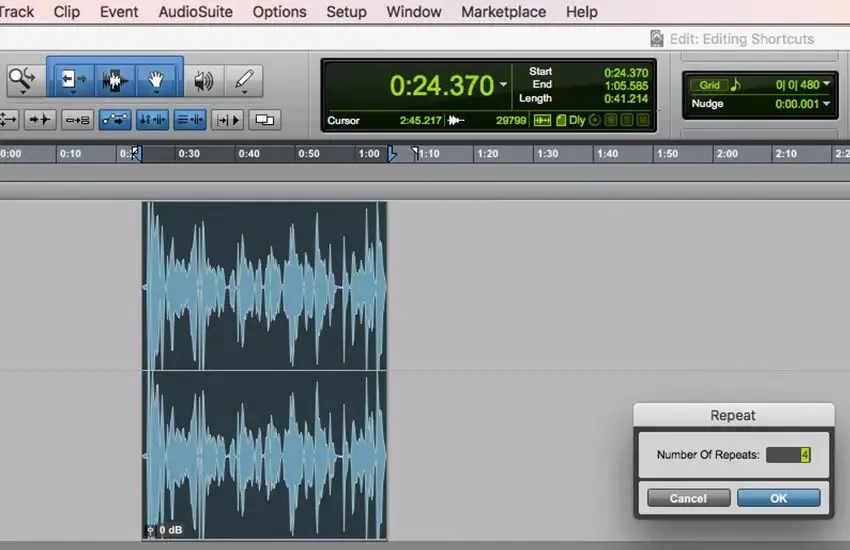Image resolution: width=850 pixels, height=550 pixels.
Task: Toggle Link Timeline and Edit Selection
Action: (153, 120)
